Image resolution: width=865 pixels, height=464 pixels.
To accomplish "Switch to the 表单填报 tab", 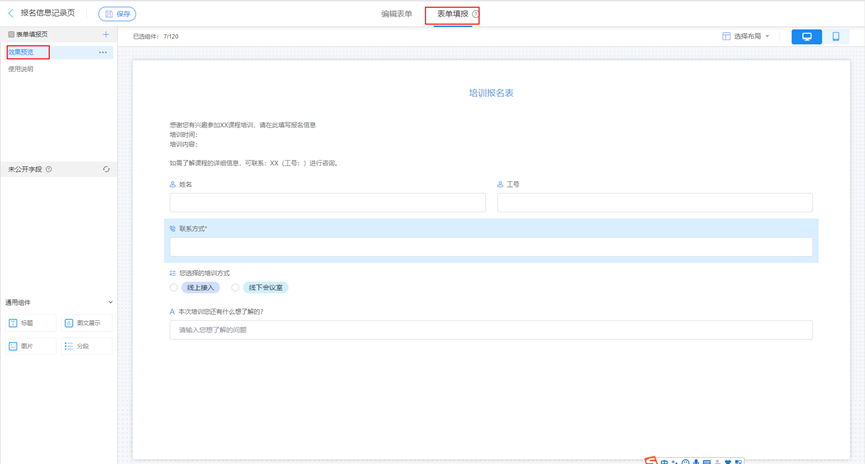I will [452, 14].
